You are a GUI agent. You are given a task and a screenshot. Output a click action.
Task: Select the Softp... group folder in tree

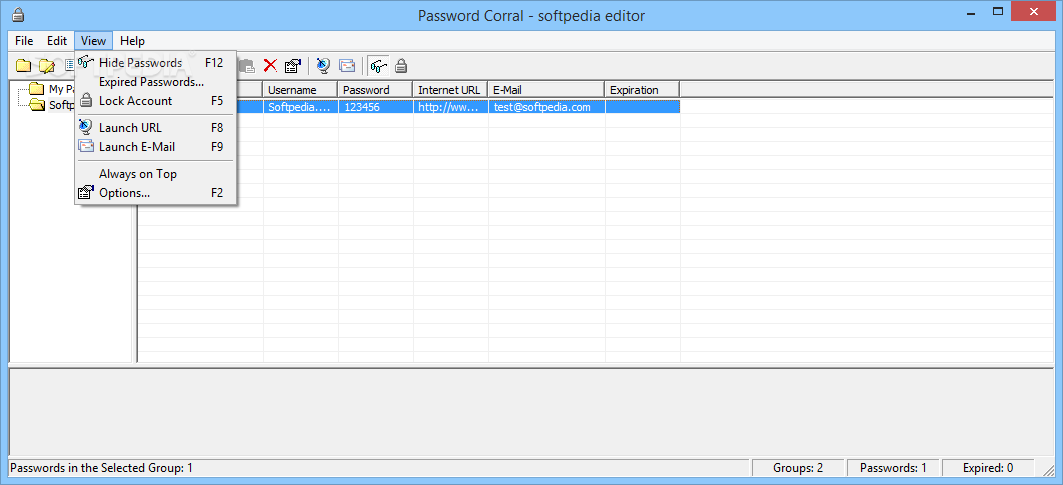[x=52, y=105]
